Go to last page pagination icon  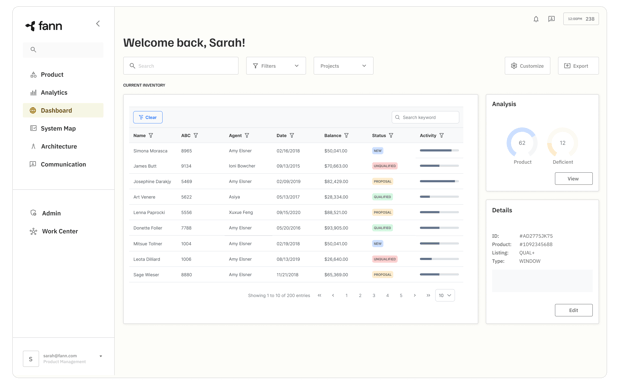point(428,296)
